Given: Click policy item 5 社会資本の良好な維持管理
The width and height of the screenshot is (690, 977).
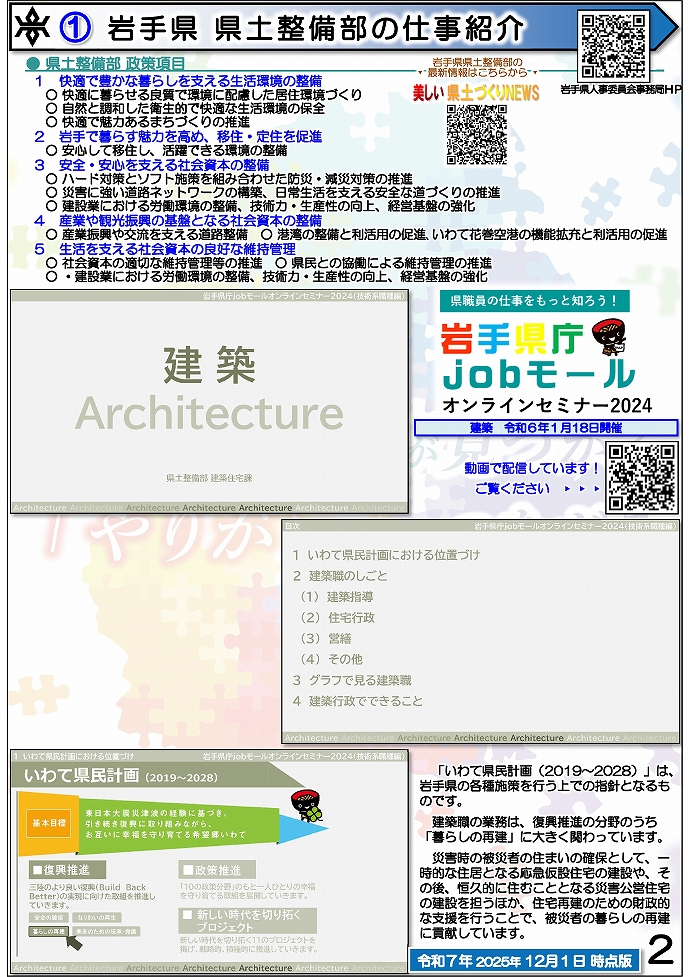Looking at the screenshot, I should 165,249.
